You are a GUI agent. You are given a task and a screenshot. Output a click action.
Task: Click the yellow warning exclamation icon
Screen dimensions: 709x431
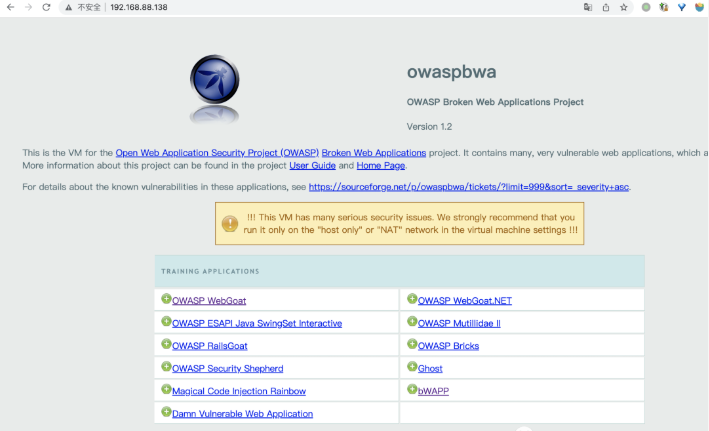click(x=230, y=223)
